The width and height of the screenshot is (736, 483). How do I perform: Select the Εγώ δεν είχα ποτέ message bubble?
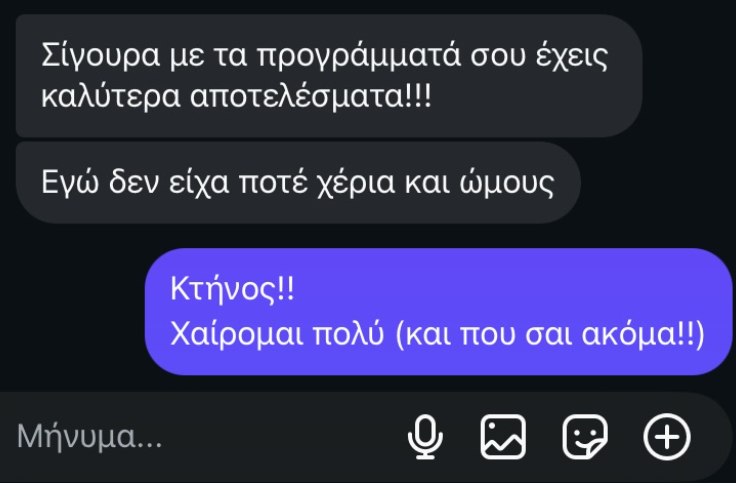point(298,183)
